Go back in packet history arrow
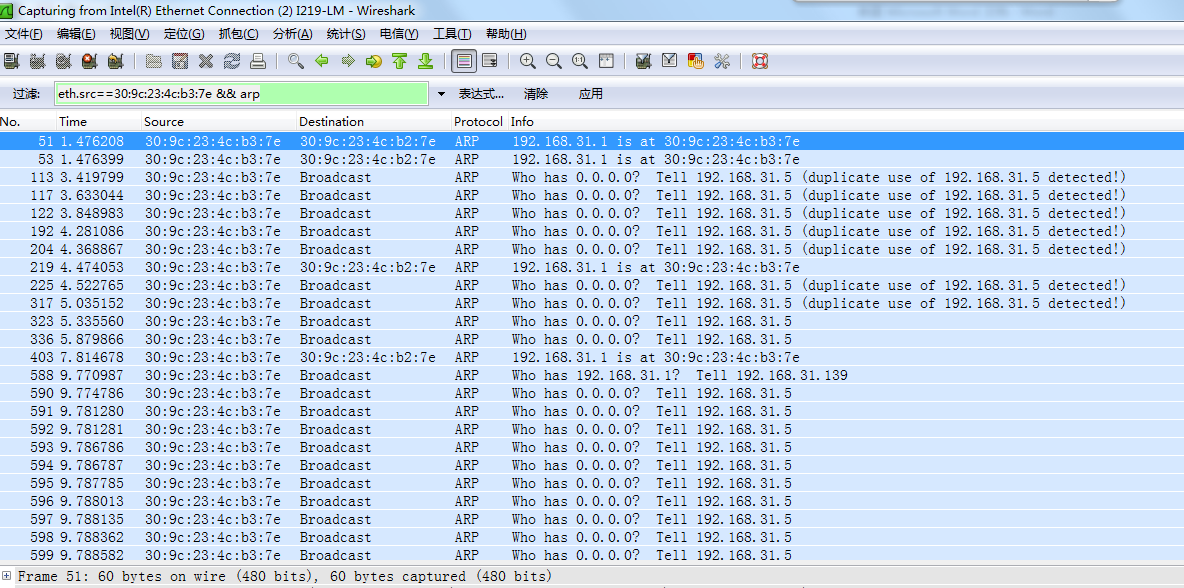The height and width of the screenshot is (588, 1184). 322,61
